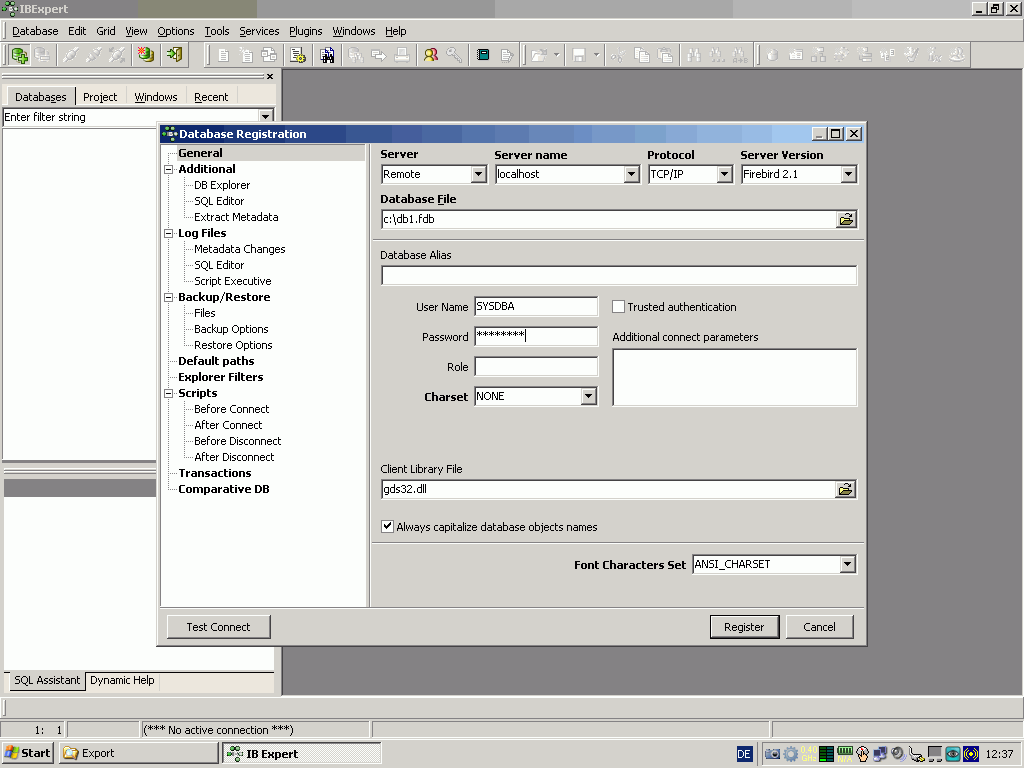This screenshot has height=768, width=1024.
Task: Click the green notebook toolbar icon
Action: [483, 56]
